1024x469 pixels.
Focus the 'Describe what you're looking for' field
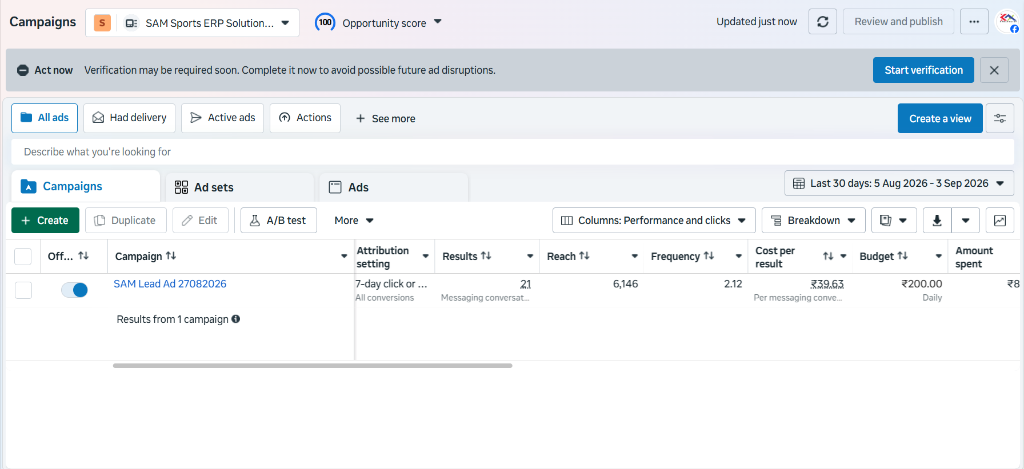(513, 152)
